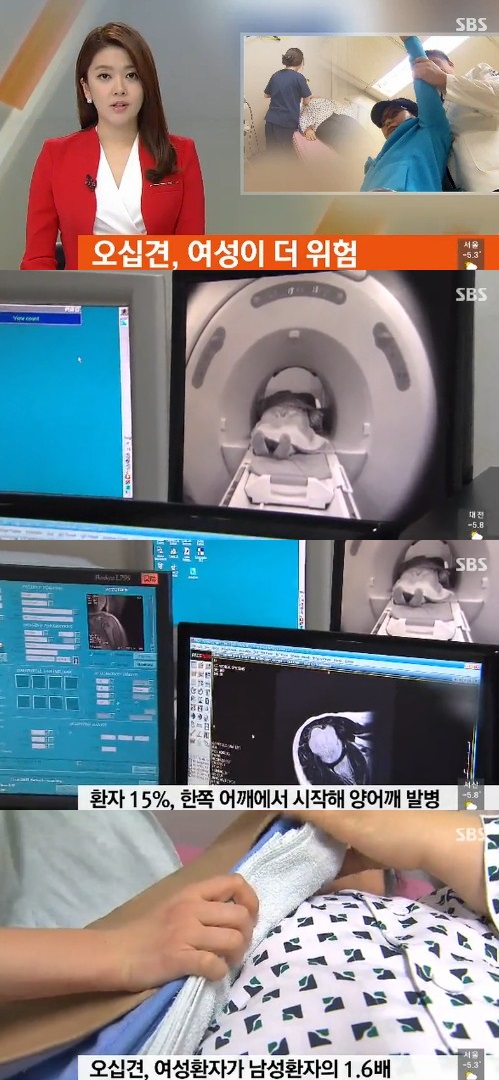
Task: Click the weather icon beside the 1.6배 caption
Action: (x=473, y=1074)
